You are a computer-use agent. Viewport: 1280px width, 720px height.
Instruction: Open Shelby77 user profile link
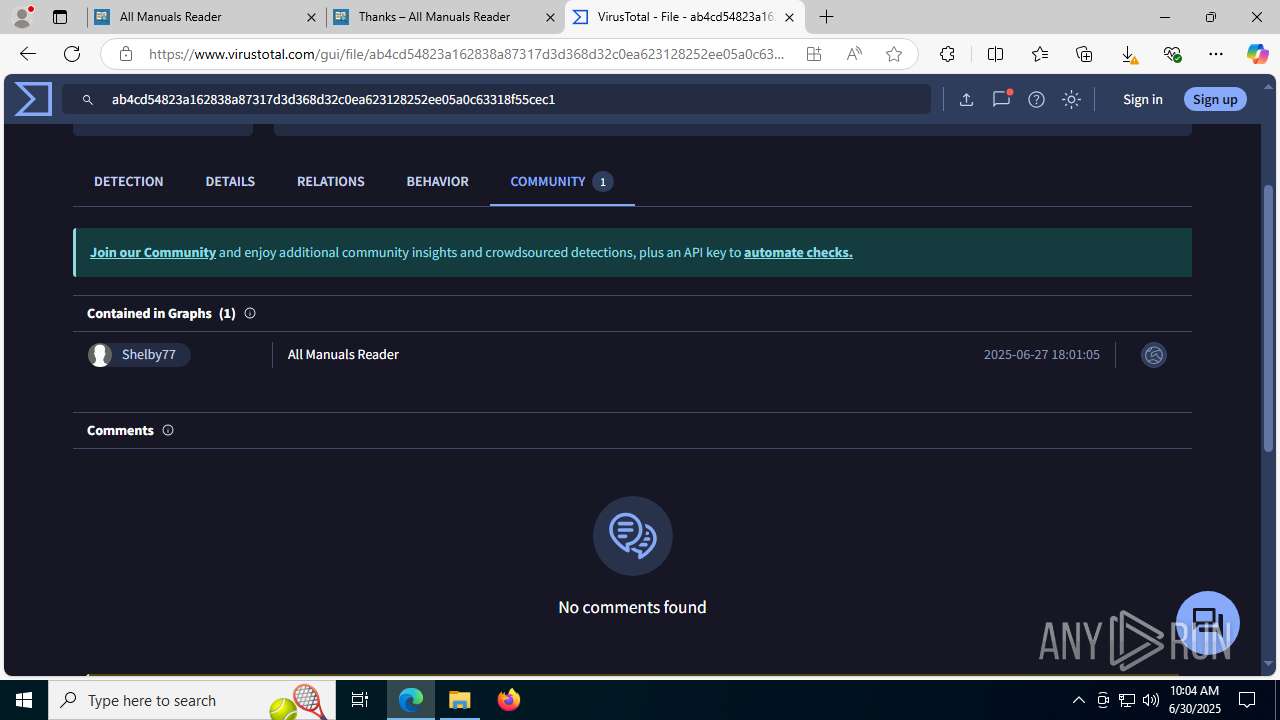pyautogui.click(x=148, y=355)
